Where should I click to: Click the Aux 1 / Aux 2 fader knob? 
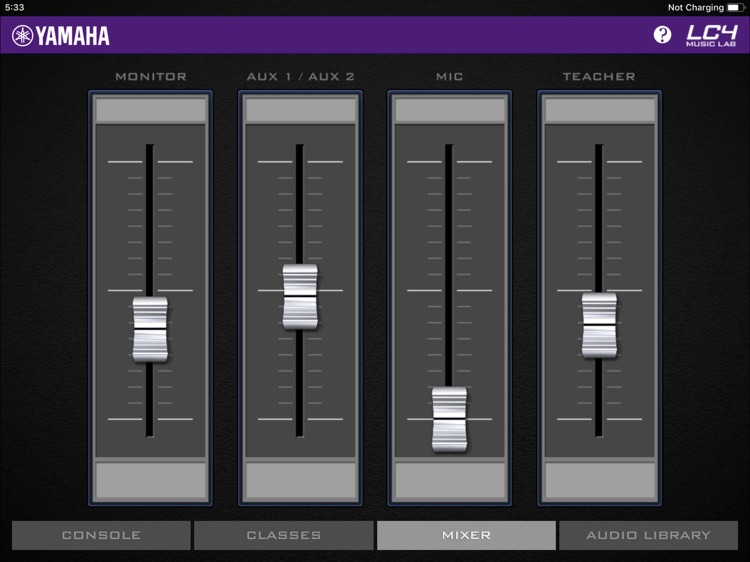[300, 297]
